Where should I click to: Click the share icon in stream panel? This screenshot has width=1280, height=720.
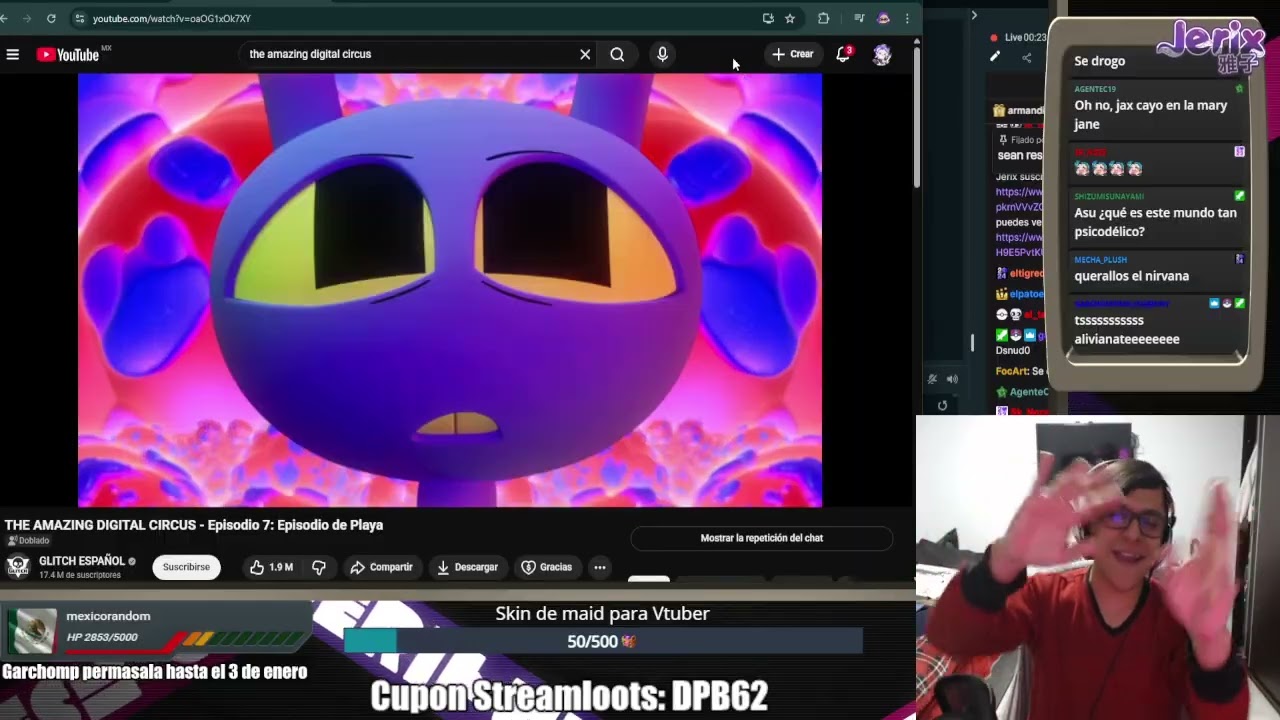click(1027, 57)
